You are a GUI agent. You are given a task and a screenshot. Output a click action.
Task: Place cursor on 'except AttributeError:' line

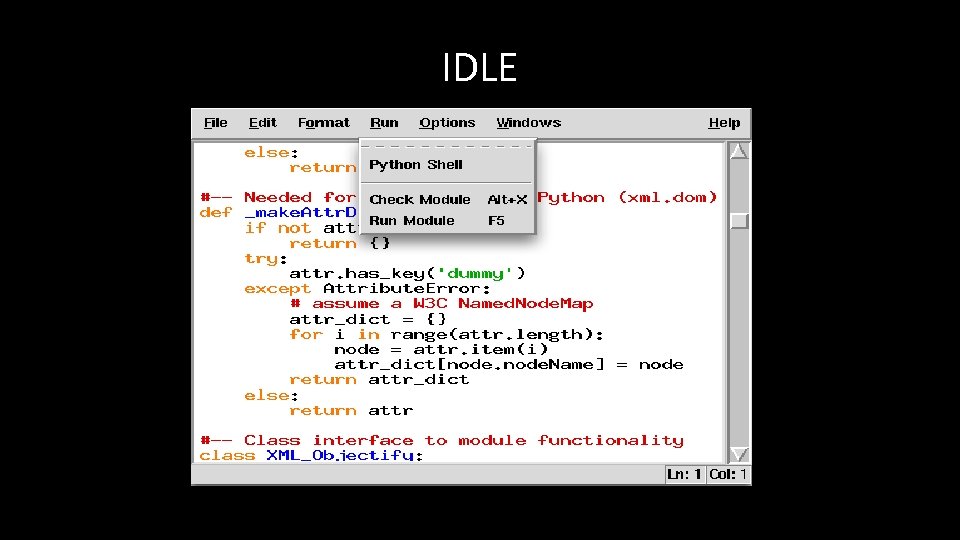click(367, 288)
